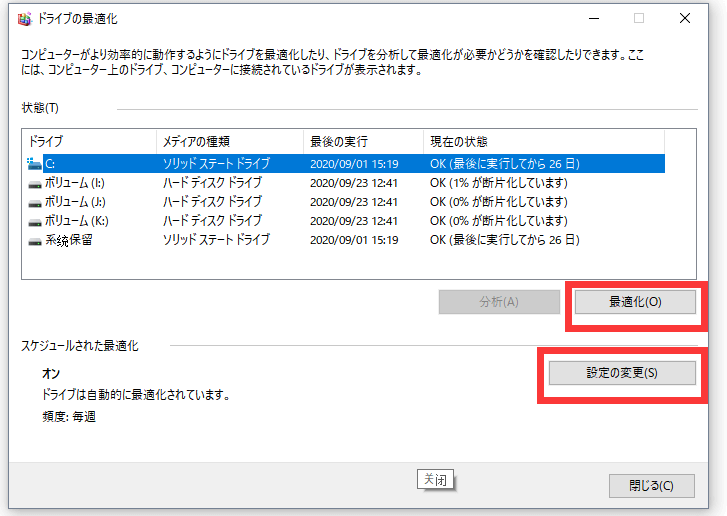Viewport: 727px width, 516px height.
Task: Sort by the ドライブ column header
Action: coord(89,141)
